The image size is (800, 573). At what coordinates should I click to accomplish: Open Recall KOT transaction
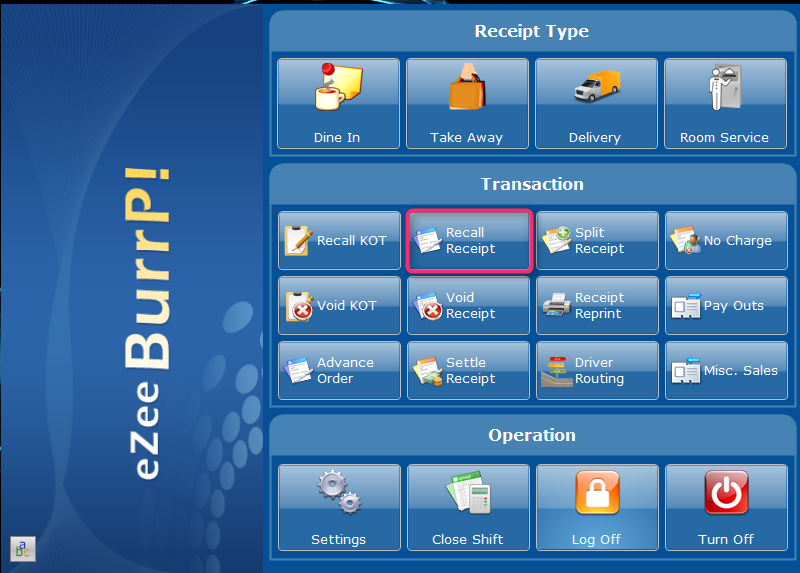click(x=339, y=240)
